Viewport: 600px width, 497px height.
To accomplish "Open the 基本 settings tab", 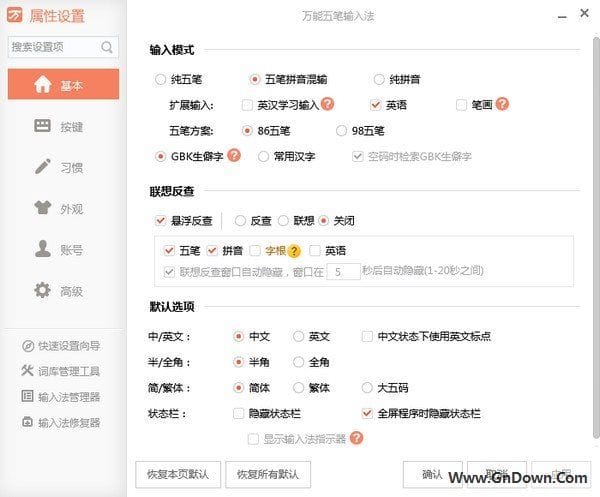I will [x=64, y=84].
